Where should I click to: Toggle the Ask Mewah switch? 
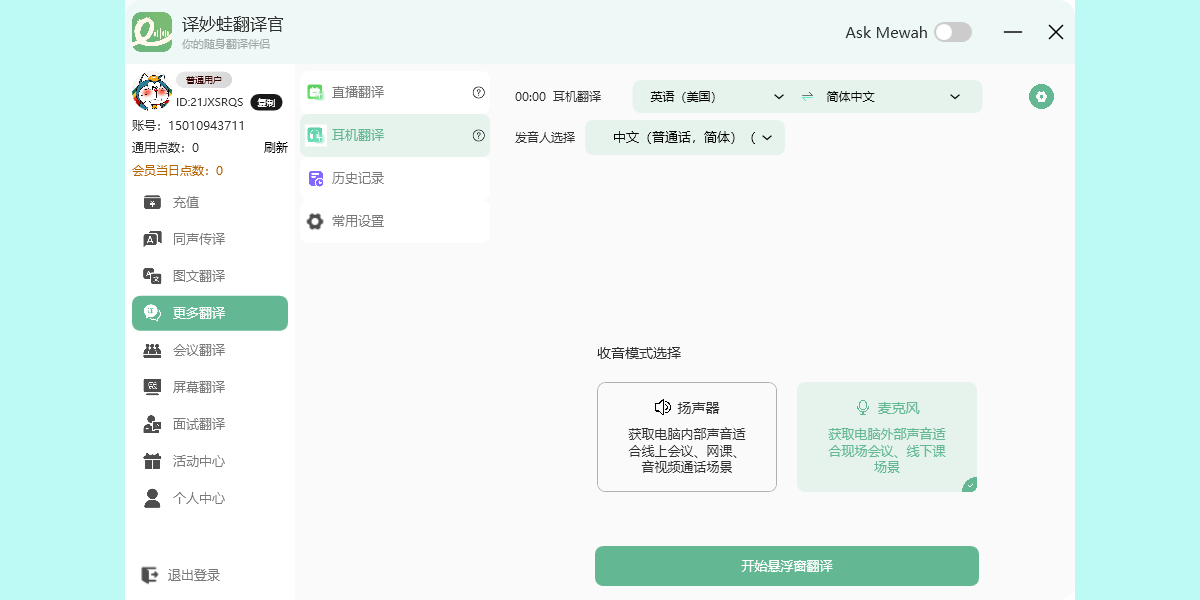click(952, 32)
